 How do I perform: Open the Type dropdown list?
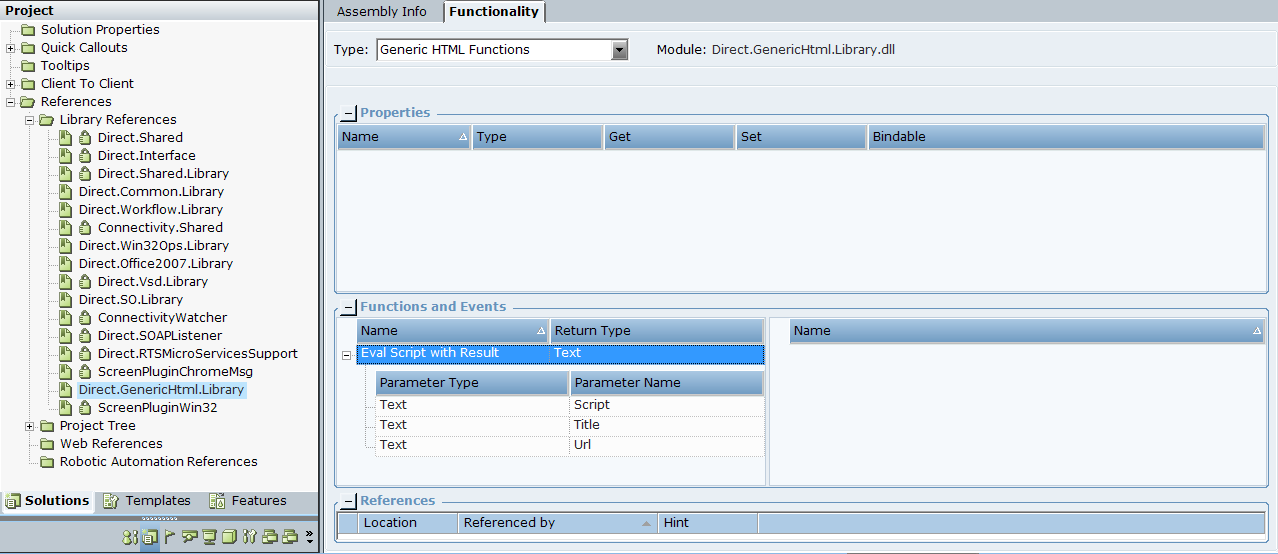[x=619, y=50]
